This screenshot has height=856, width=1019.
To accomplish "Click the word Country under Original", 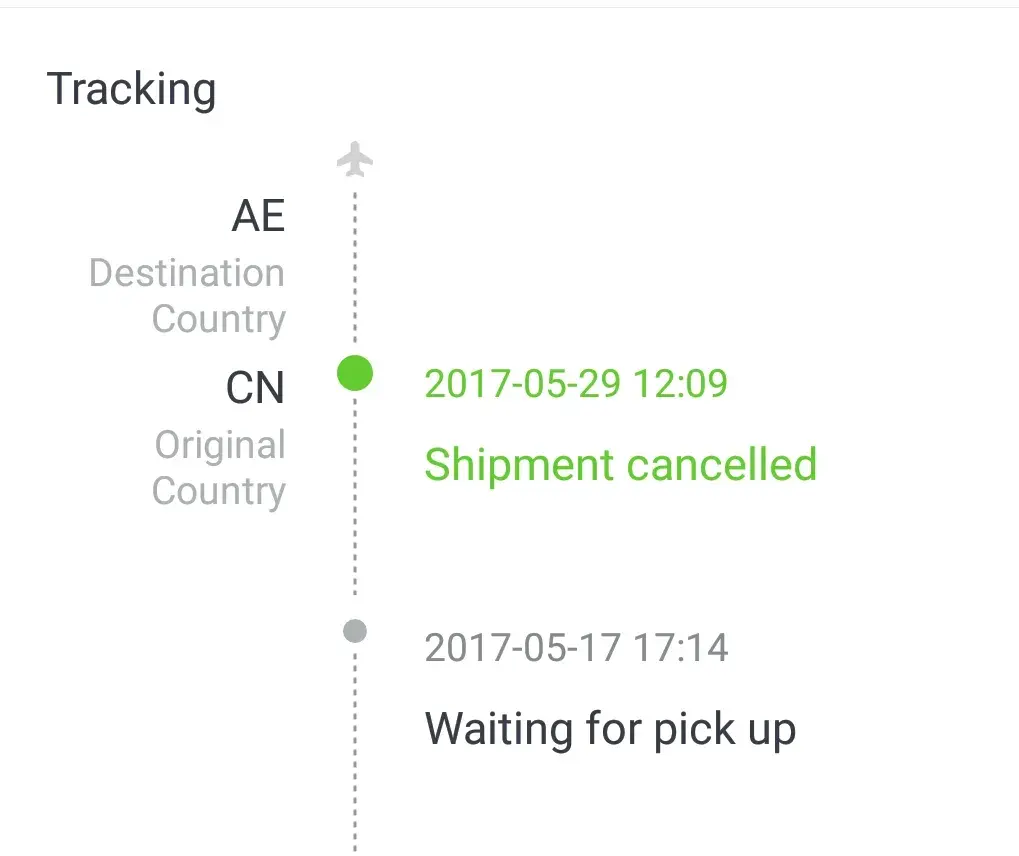I will coord(219,492).
